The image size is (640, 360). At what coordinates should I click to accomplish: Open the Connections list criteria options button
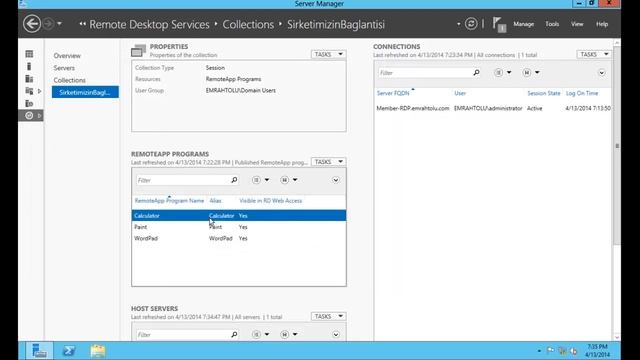coord(502,73)
